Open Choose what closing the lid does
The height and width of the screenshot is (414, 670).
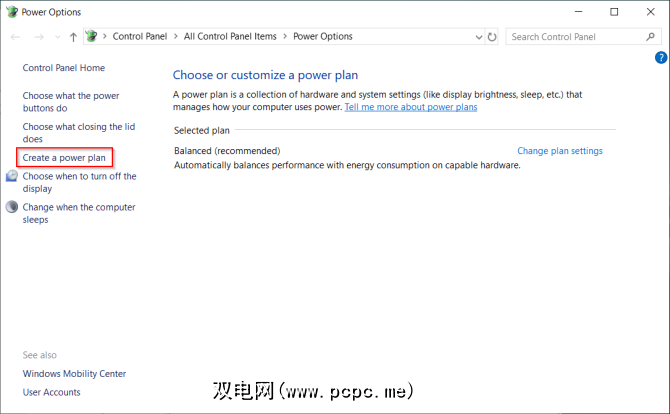pos(79,133)
